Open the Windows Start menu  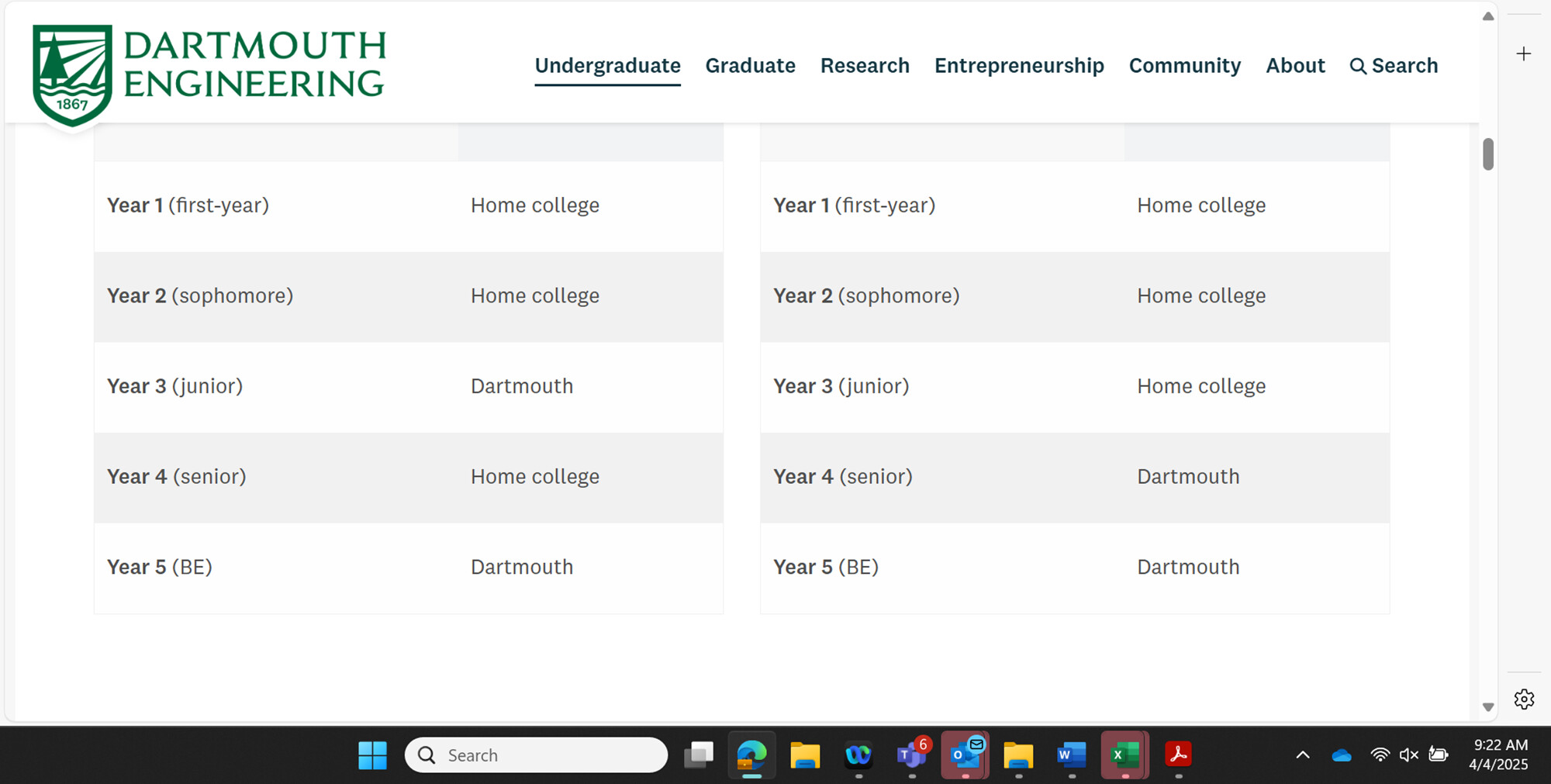click(x=372, y=755)
